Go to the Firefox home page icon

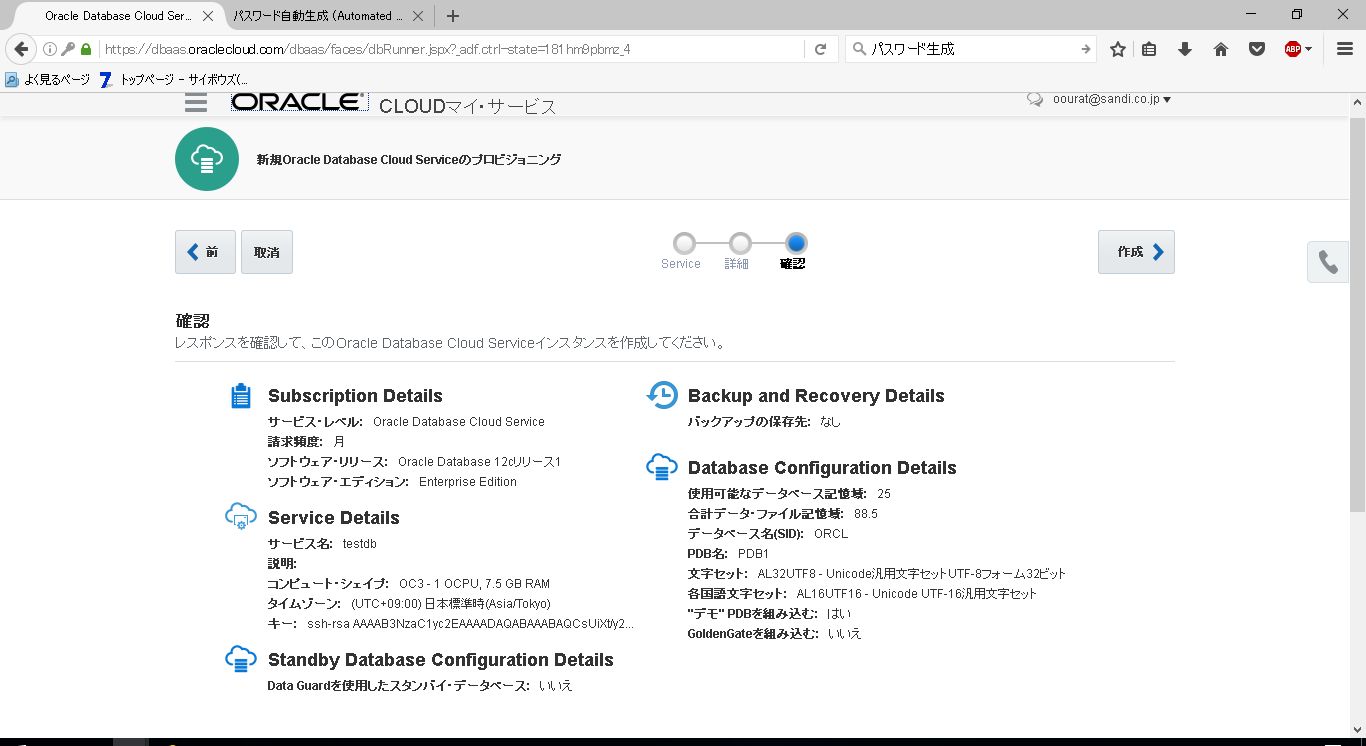click(1221, 49)
